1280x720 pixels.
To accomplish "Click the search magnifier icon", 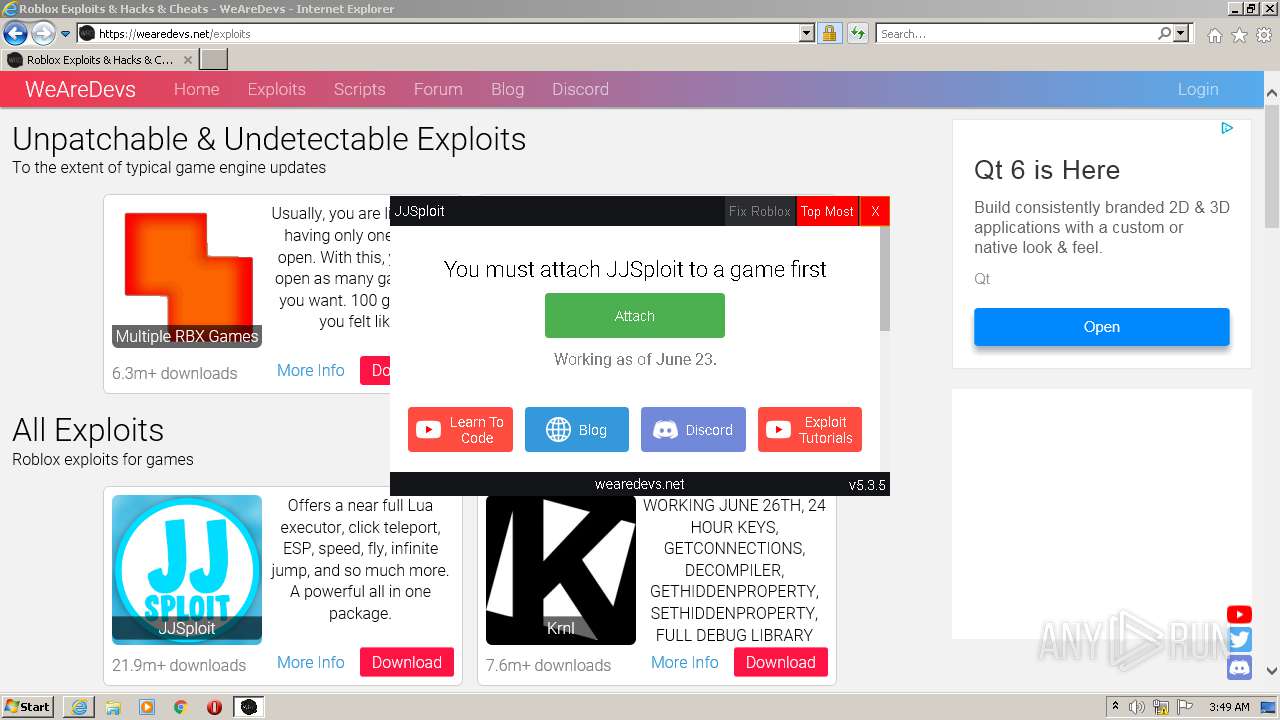I will (1164, 33).
